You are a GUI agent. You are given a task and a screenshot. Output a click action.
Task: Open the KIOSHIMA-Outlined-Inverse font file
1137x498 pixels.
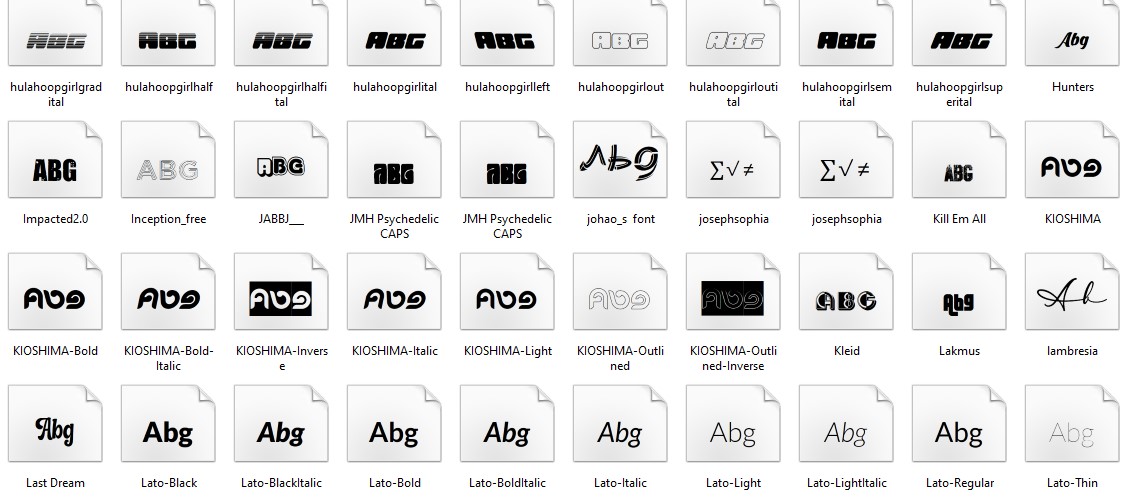733,300
